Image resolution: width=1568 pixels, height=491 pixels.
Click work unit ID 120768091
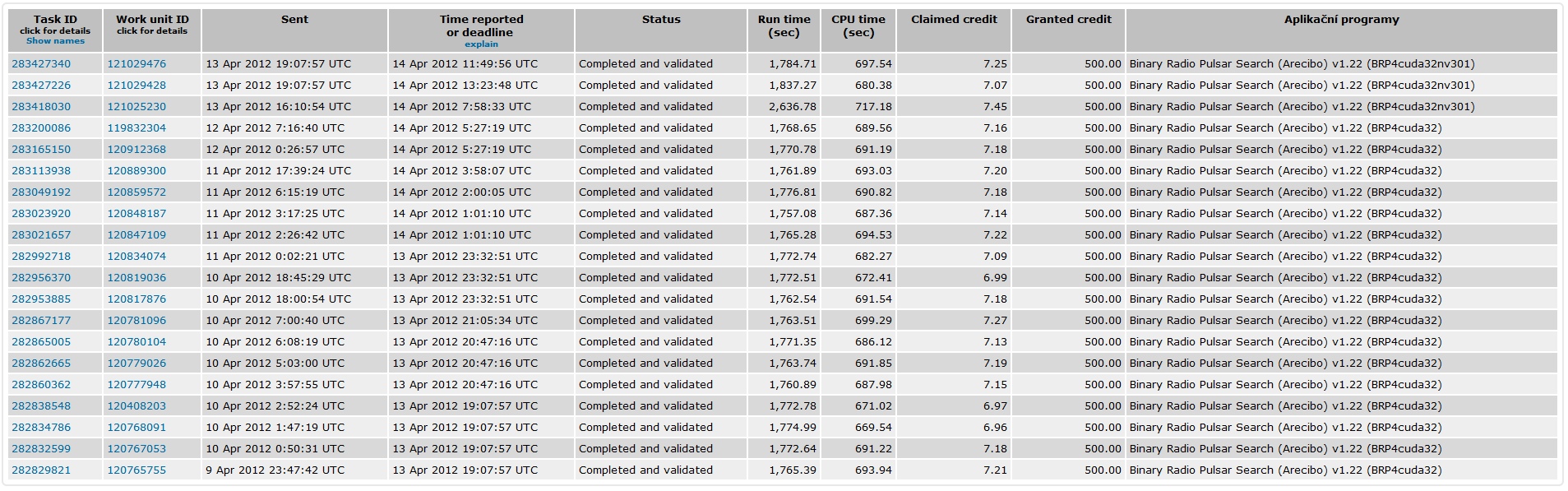pyautogui.click(x=136, y=428)
